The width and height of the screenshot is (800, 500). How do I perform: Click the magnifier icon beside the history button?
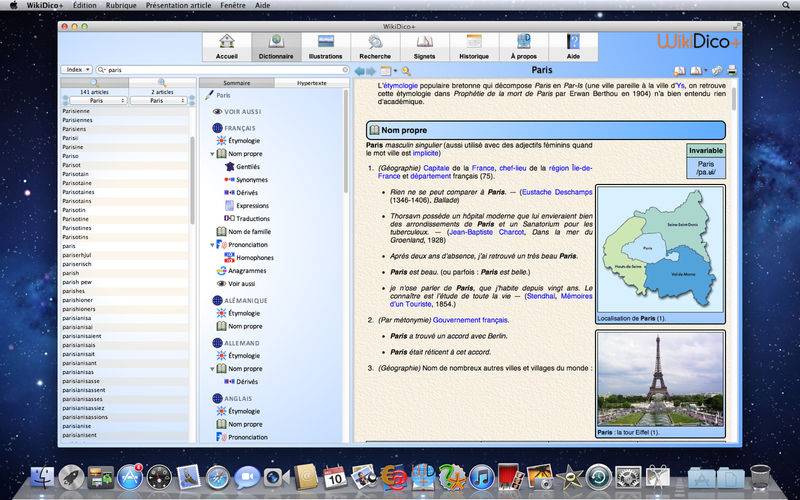pos(406,71)
